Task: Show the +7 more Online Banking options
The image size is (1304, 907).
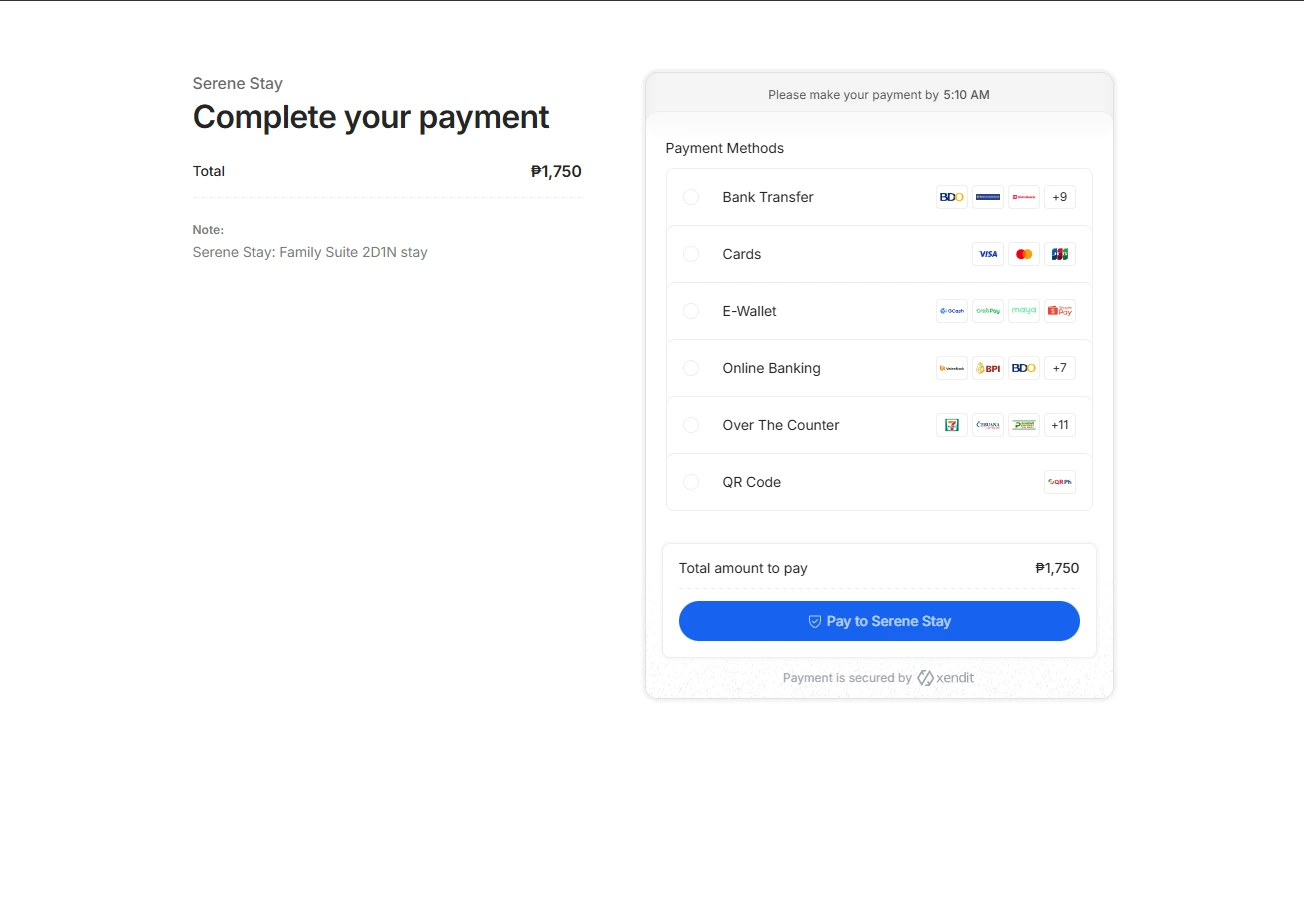Action: tap(1059, 368)
